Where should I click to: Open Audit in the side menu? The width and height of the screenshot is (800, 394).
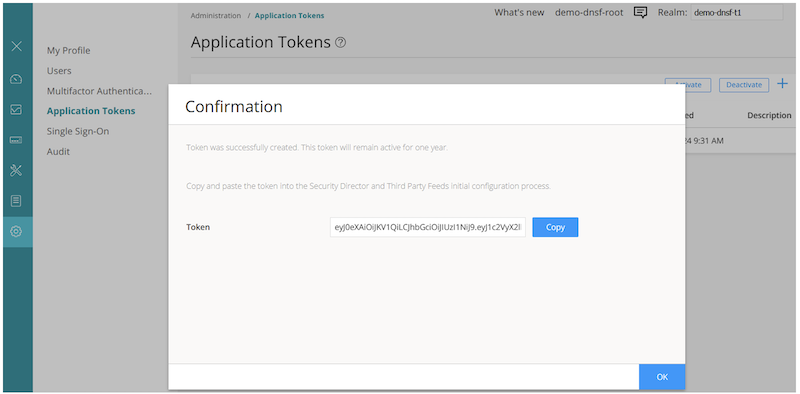(x=58, y=152)
